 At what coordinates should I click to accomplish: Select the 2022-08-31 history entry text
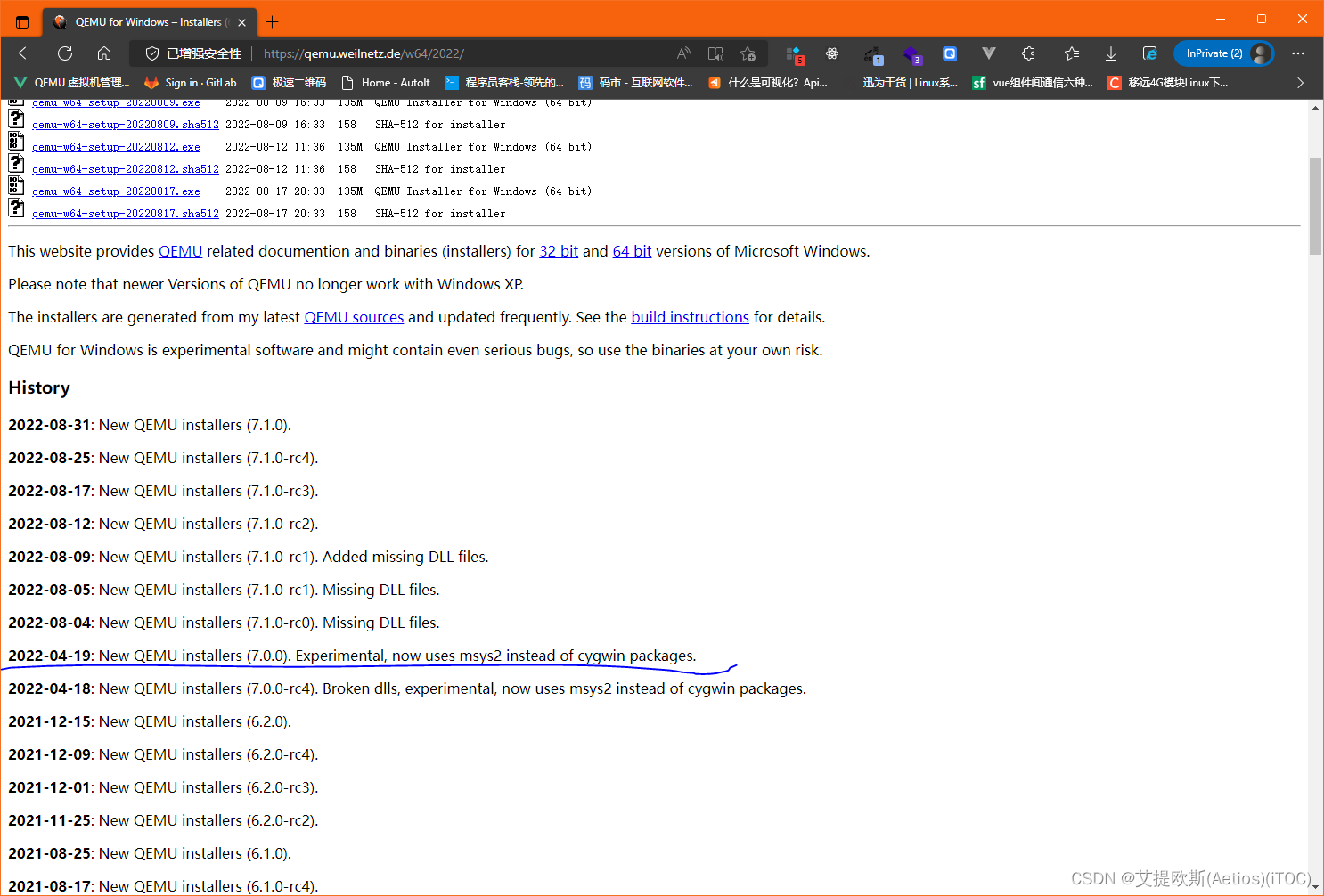[x=150, y=425]
